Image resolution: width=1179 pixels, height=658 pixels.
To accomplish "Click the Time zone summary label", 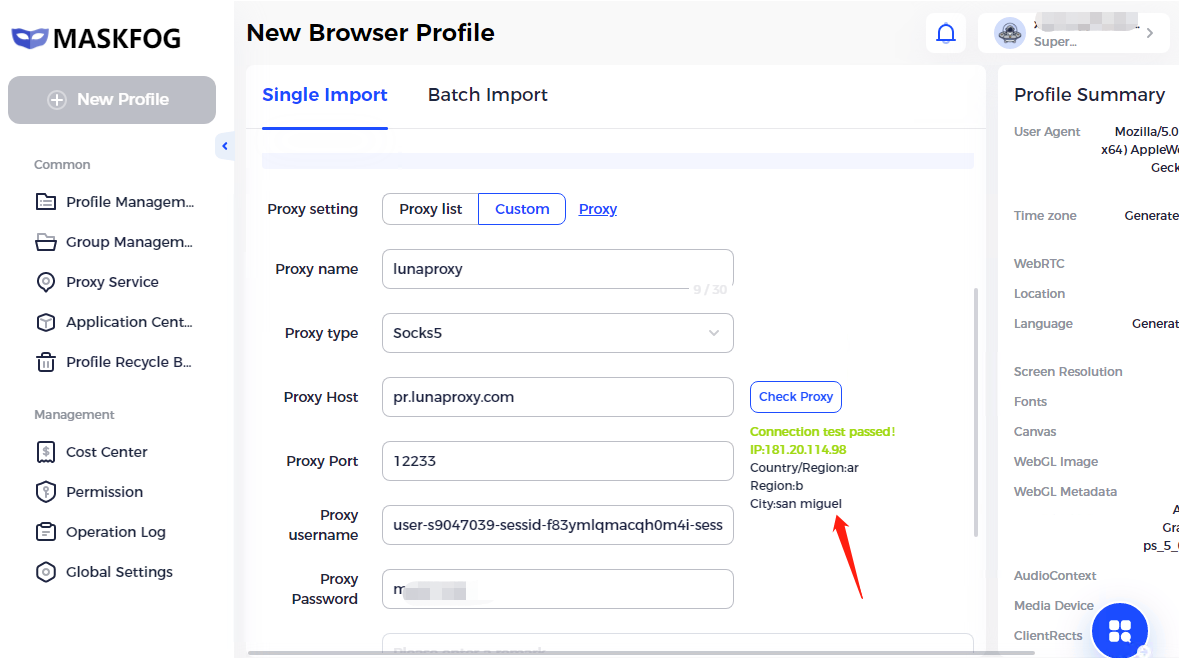I will coord(1045,216).
